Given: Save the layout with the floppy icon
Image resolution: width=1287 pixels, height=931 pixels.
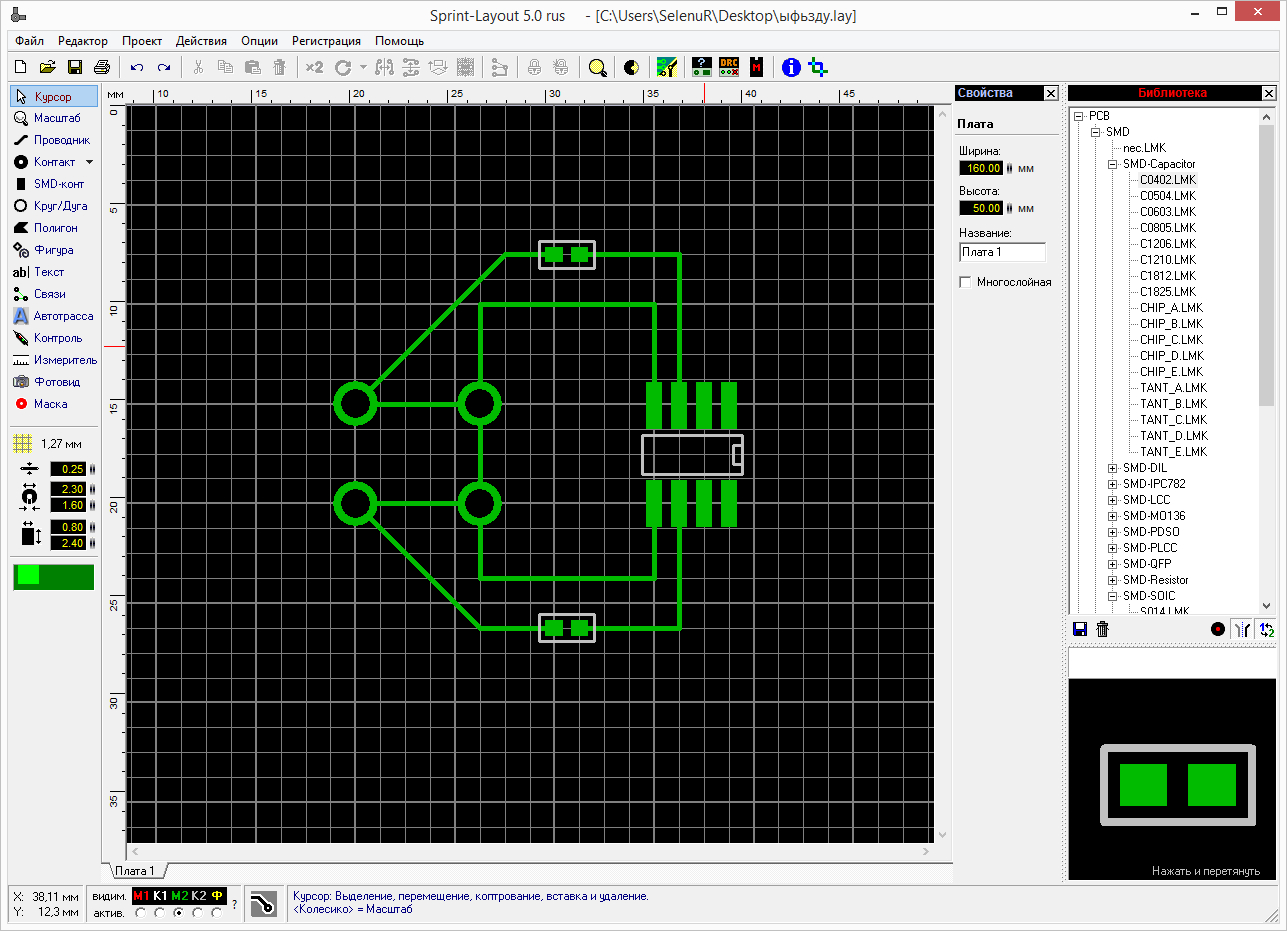Looking at the screenshot, I should [x=74, y=67].
